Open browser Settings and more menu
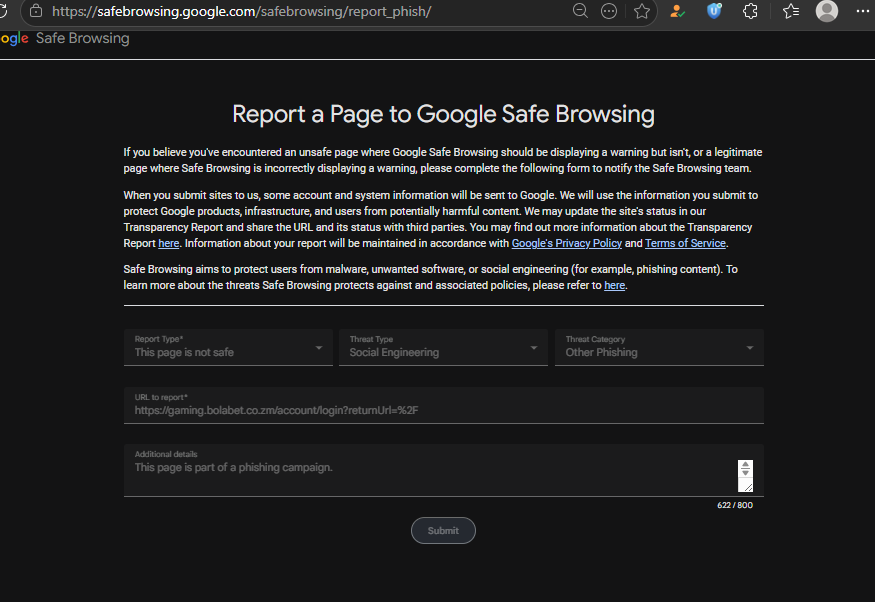This screenshot has width=875, height=602. pos(863,11)
